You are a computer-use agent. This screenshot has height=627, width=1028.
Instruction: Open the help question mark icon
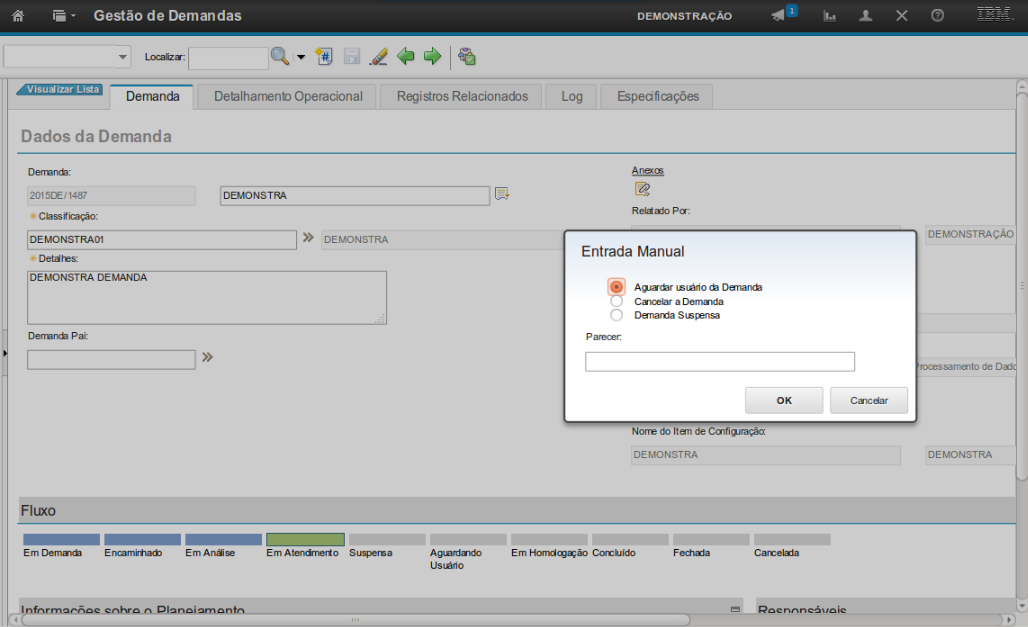point(937,16)
